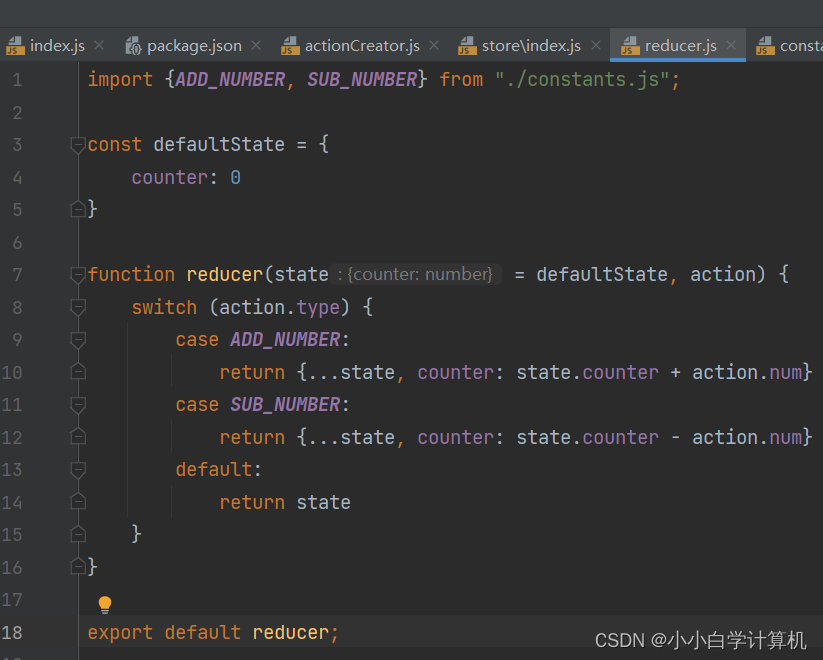The height and width of the screenshot is (660, 823).
Task: Collapse the defaultState object at line 3
Action: coord(78,144)
